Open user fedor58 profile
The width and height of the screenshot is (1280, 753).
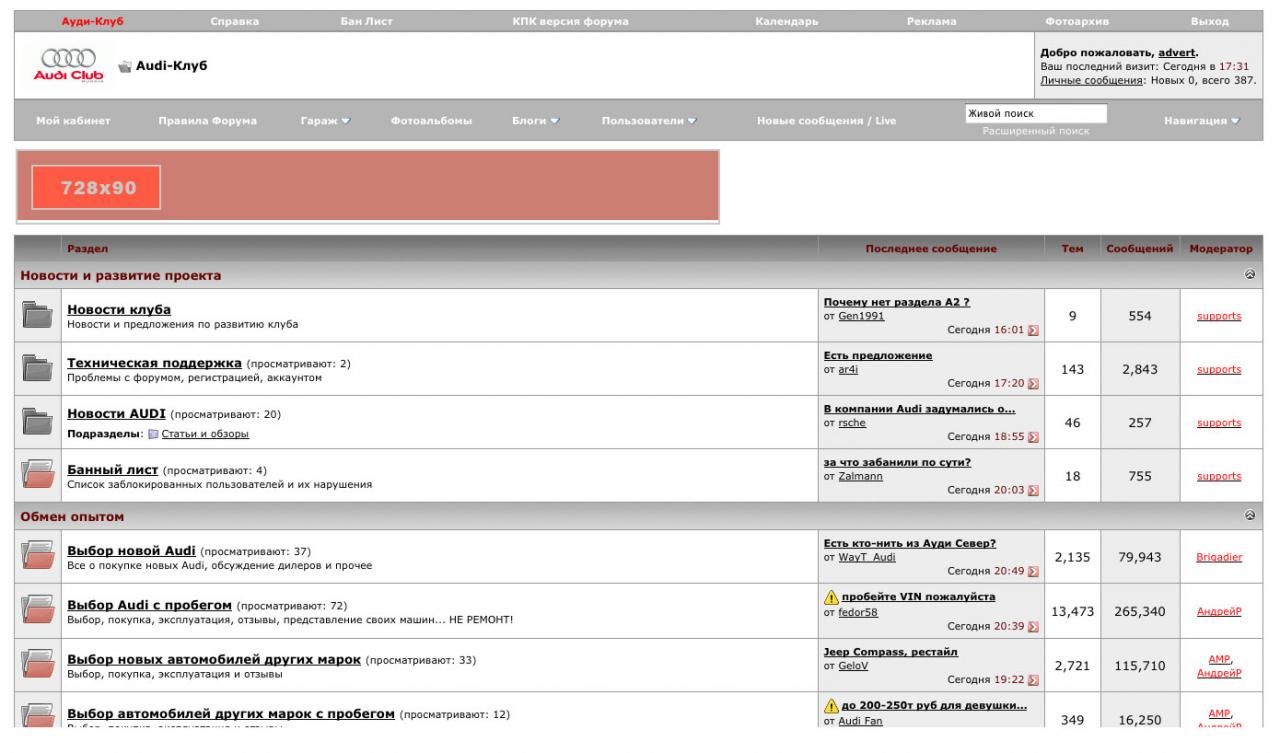coord(858,611)
